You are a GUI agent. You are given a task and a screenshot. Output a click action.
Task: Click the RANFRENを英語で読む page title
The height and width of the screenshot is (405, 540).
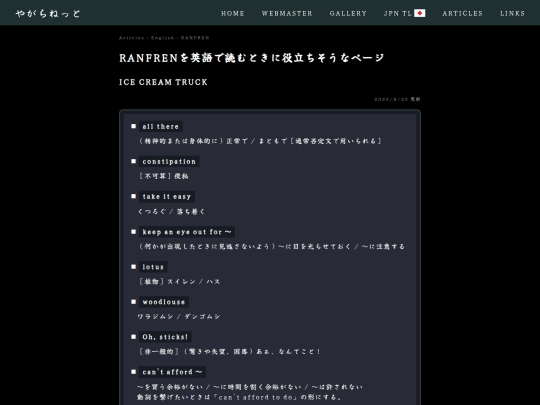(251, 58)
